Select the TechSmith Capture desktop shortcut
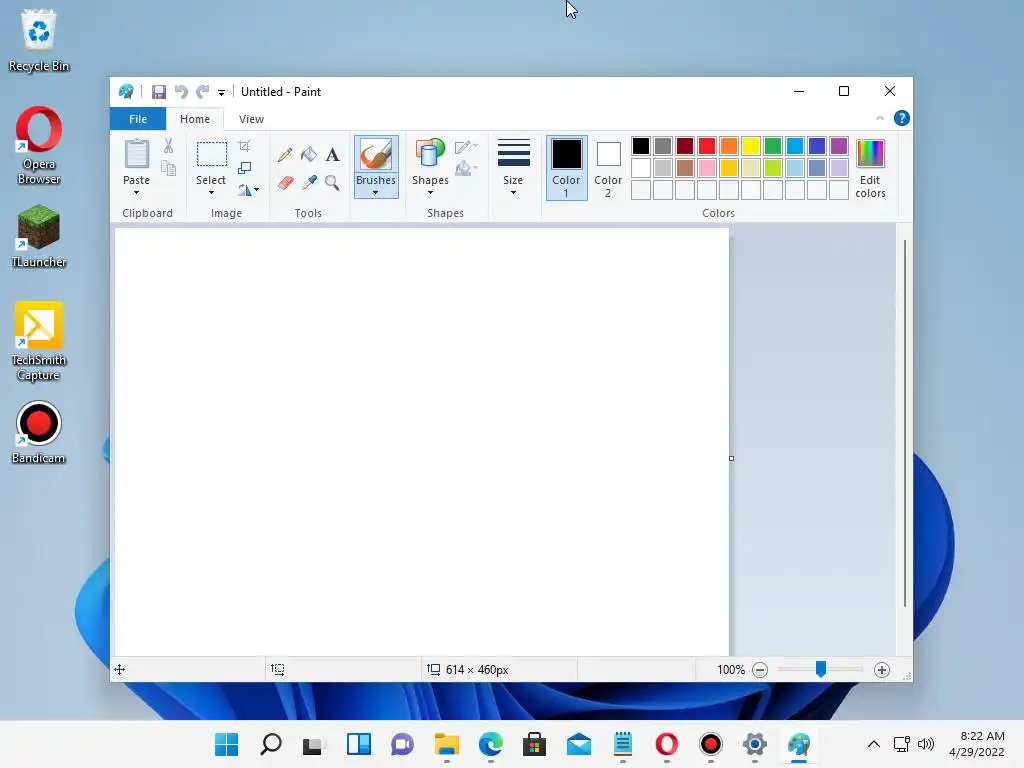Screen dimensions: 1024x768 [39, 342]
